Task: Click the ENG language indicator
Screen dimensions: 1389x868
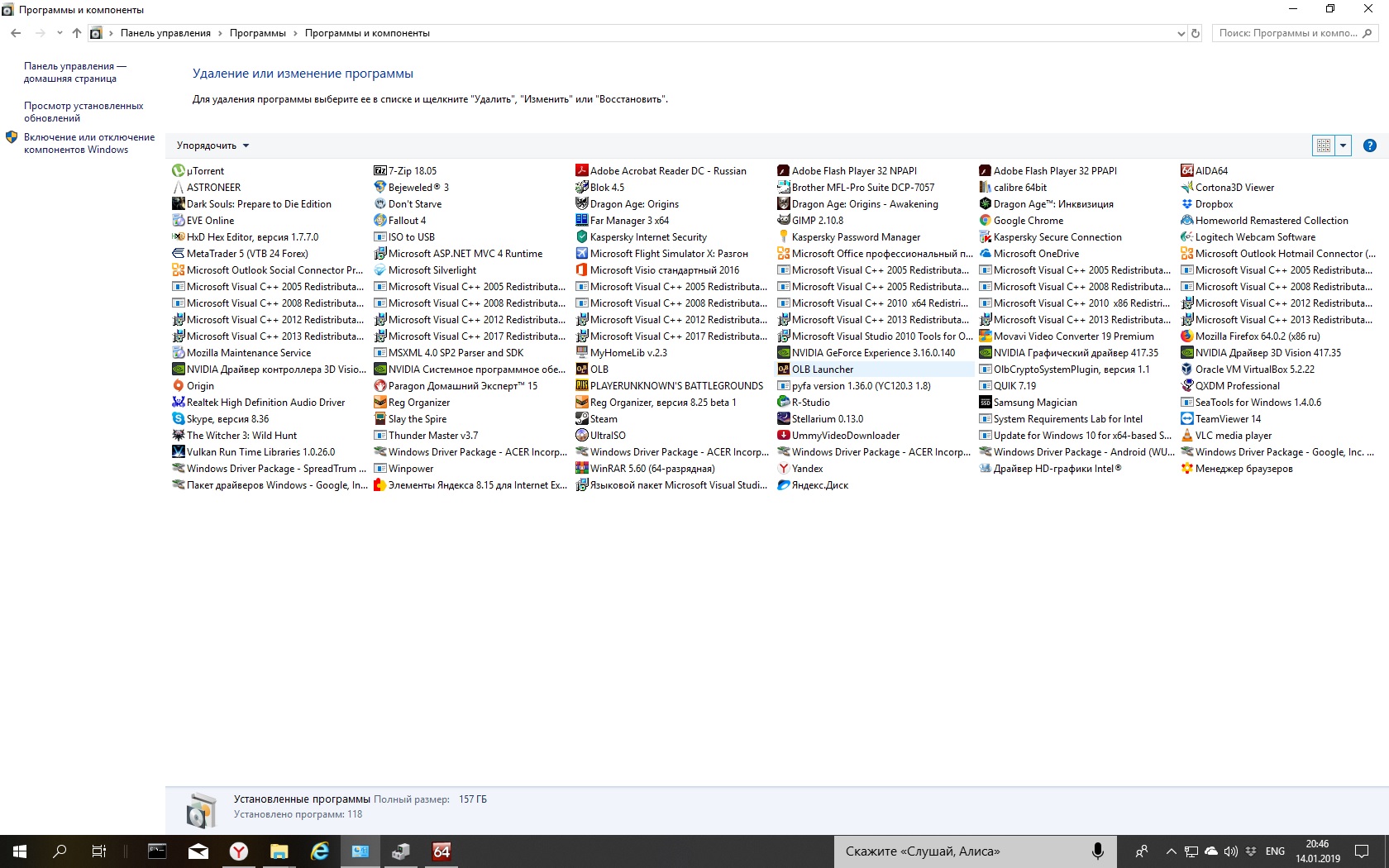Action: click(1275, 851)
